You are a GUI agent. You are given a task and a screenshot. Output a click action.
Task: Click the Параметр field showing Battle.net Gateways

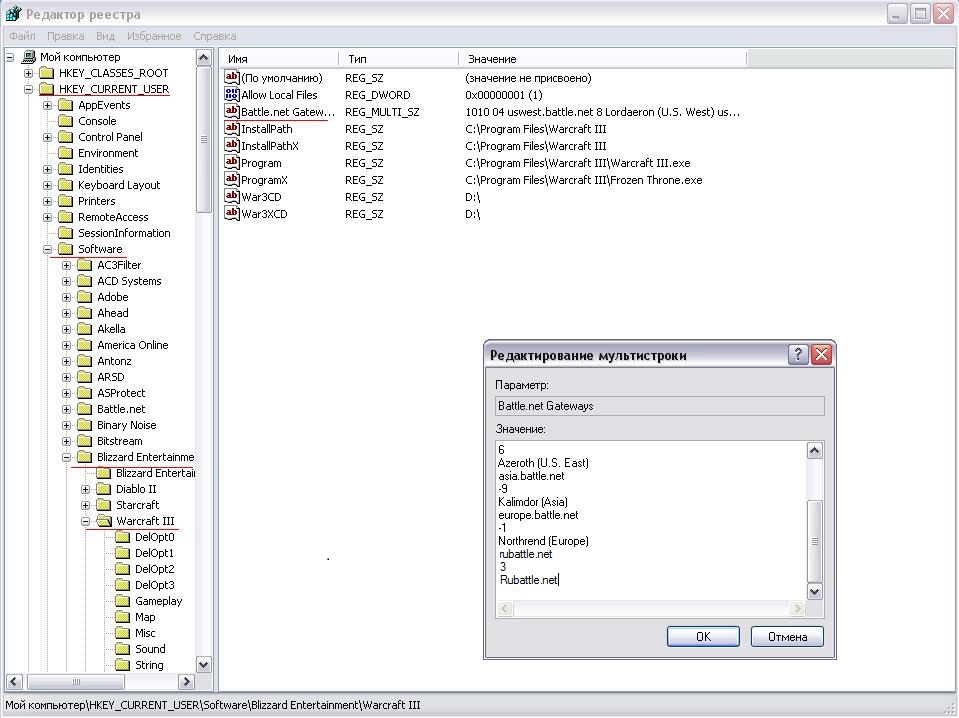pyautogui.click(x=660, y=406)
